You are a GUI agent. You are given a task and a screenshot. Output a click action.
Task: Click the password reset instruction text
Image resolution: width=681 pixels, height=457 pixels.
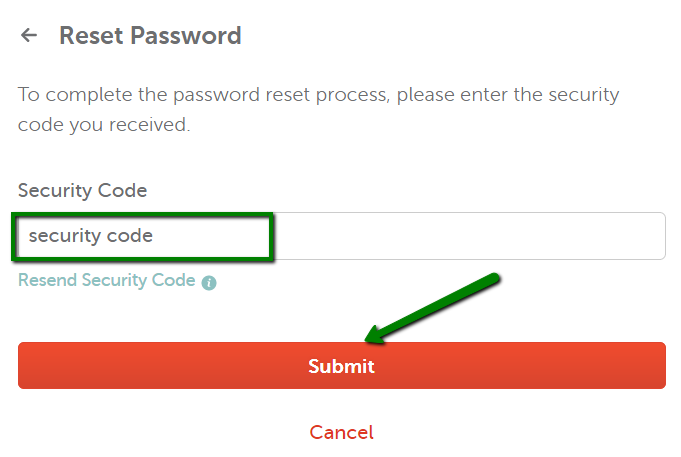coord(318,110)
